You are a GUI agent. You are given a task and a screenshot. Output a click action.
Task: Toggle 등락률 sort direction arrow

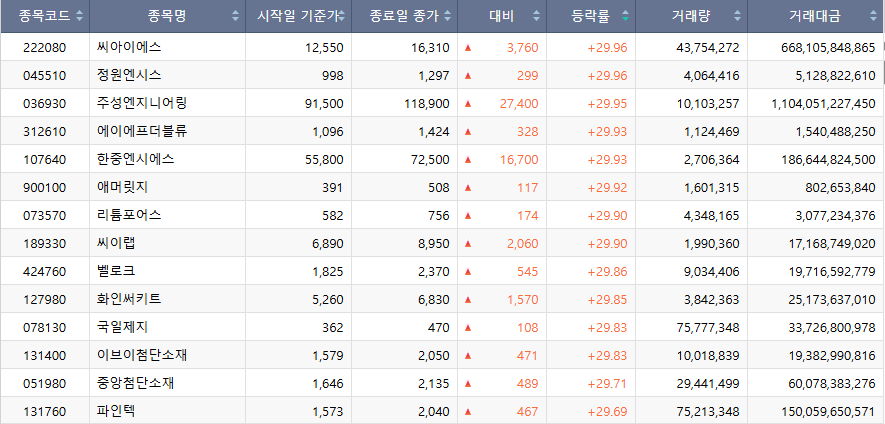625,16
